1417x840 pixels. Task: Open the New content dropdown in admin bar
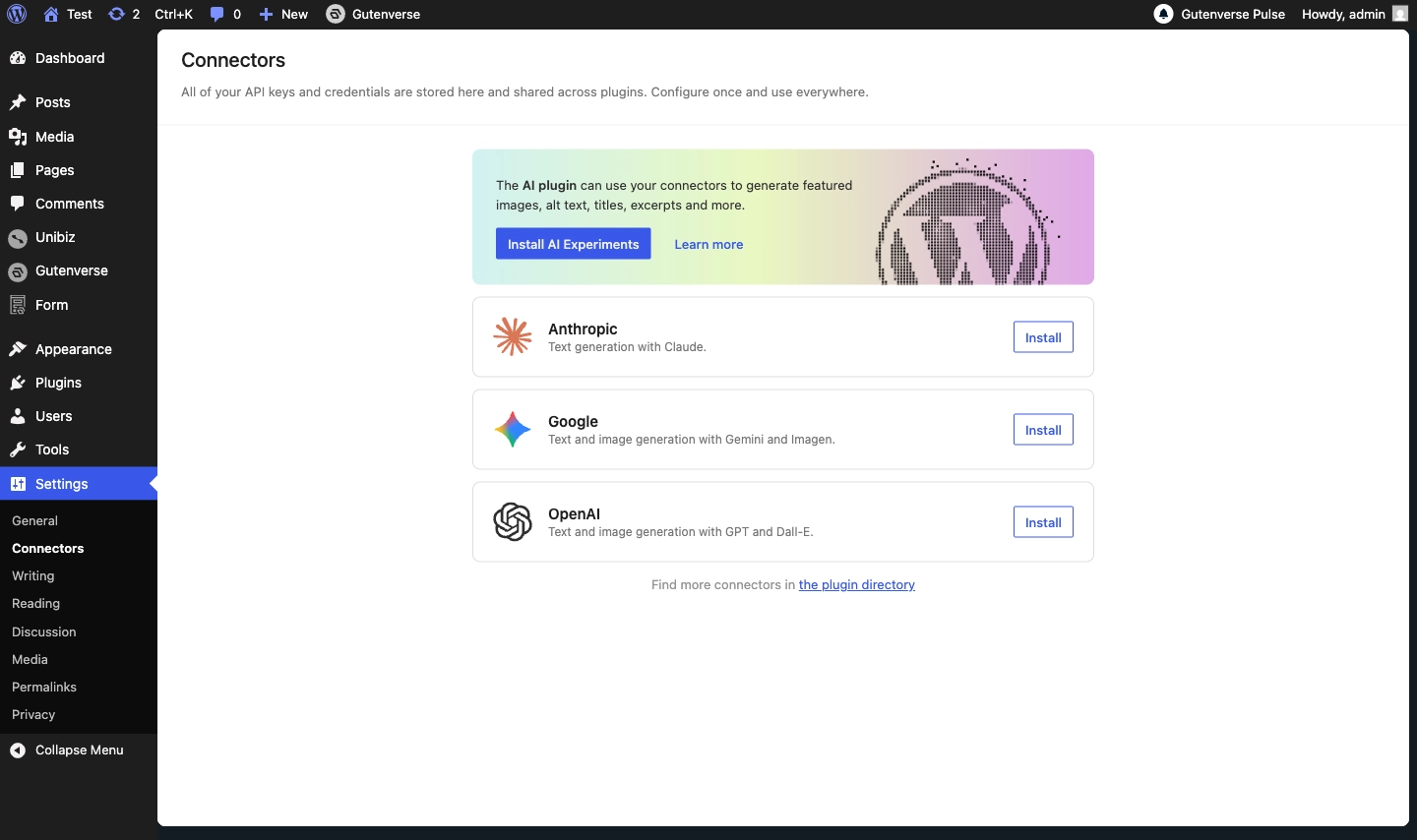283,14
